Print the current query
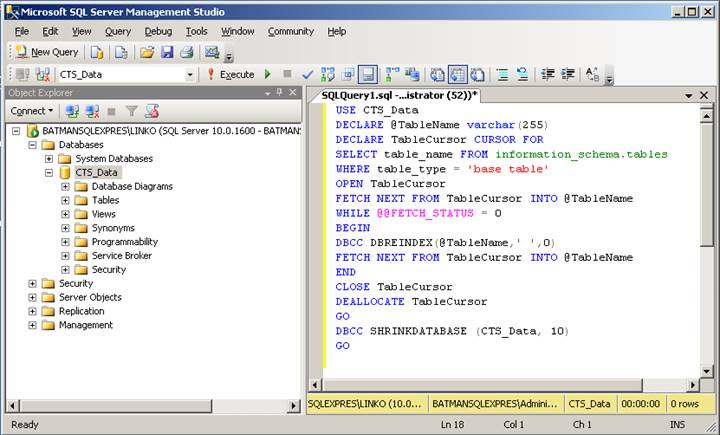This screenshot has width=720, height=435. click(x=186, y=52)
